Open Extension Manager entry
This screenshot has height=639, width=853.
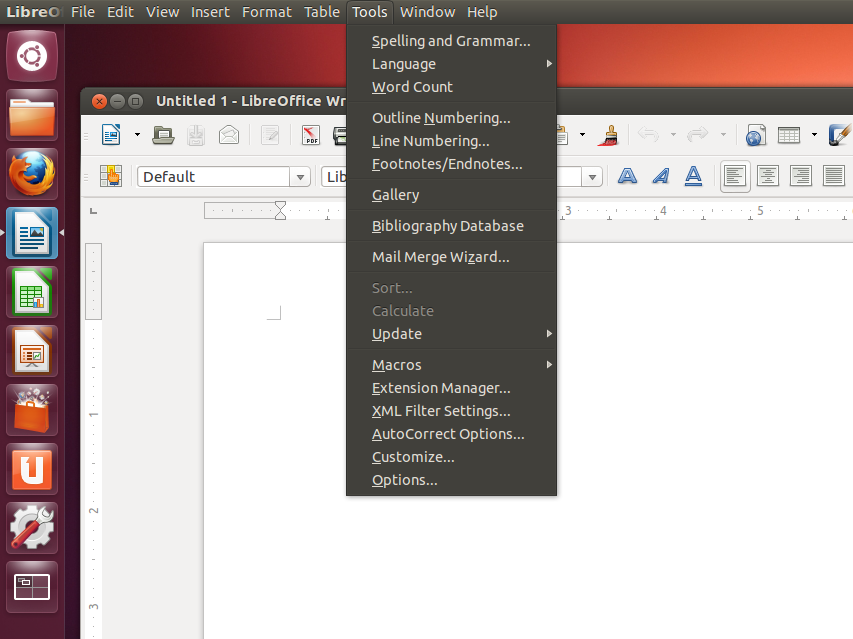(452, 388)
